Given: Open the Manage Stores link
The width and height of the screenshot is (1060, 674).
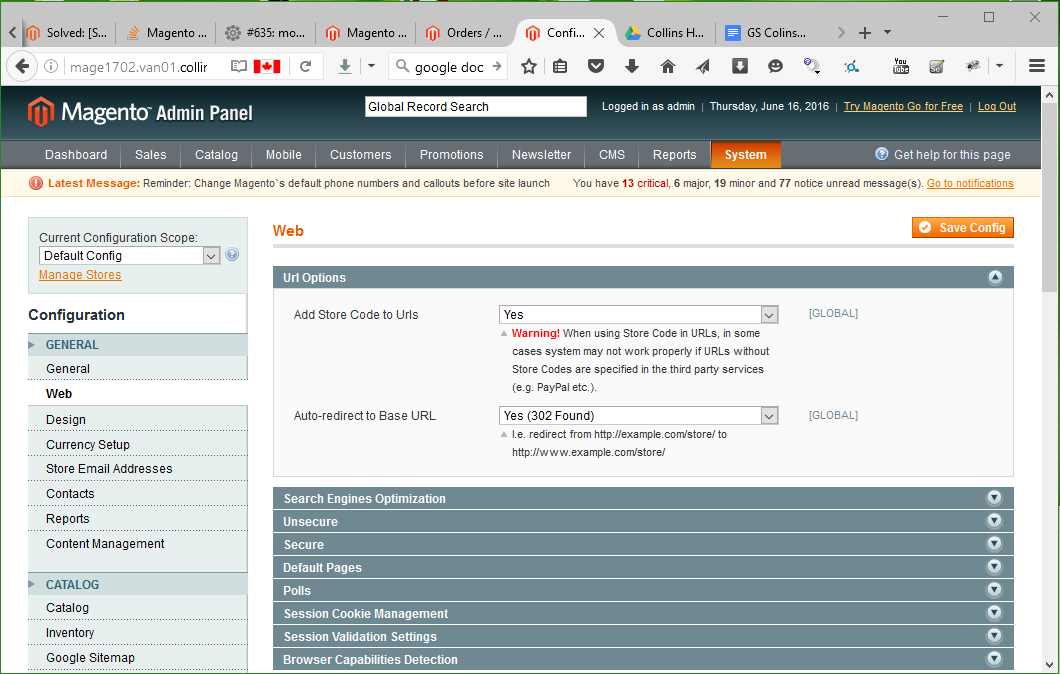Looking at the screenshot, I should [x=80, y=275].
